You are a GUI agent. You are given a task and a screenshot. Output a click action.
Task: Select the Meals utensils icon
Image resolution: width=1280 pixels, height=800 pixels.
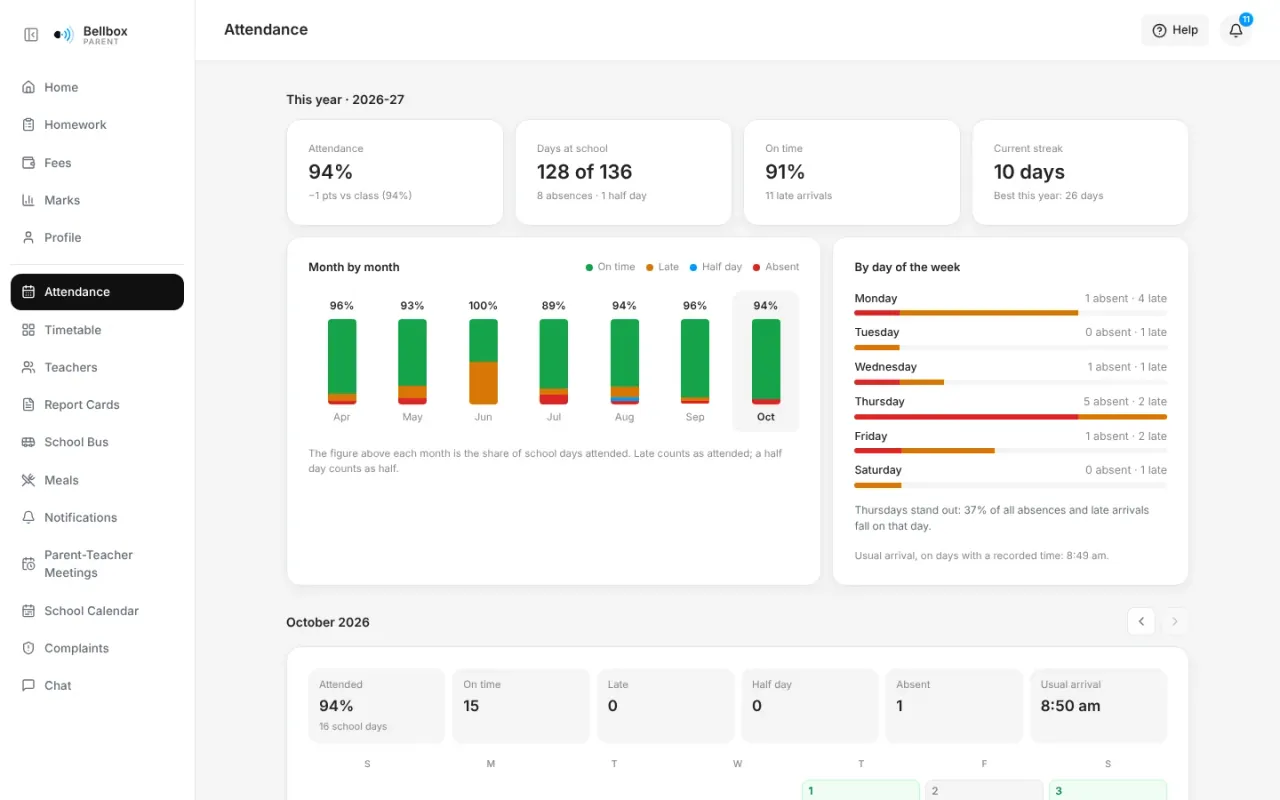coord(28,480)
